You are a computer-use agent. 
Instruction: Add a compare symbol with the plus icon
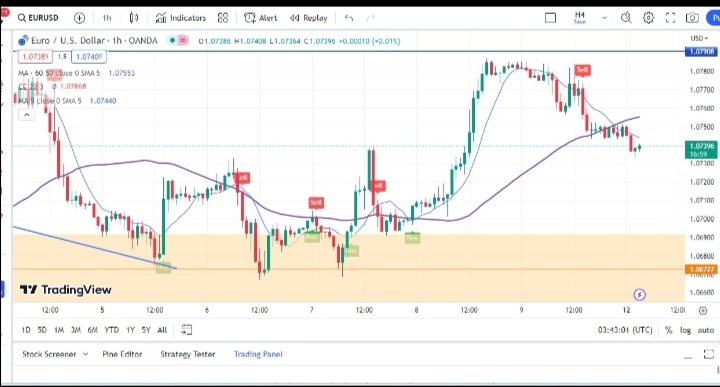click(x=79, y=18)
